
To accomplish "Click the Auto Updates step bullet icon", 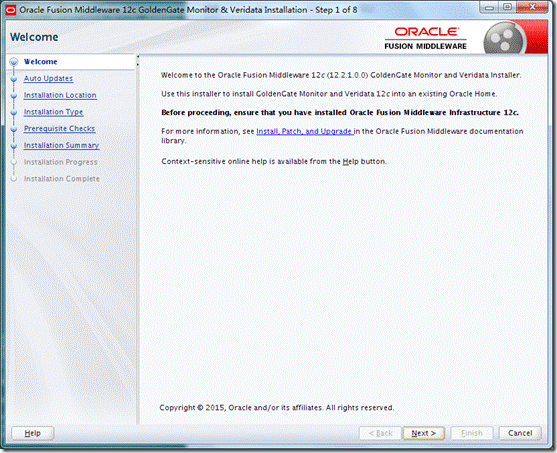I will coord(14,79).
